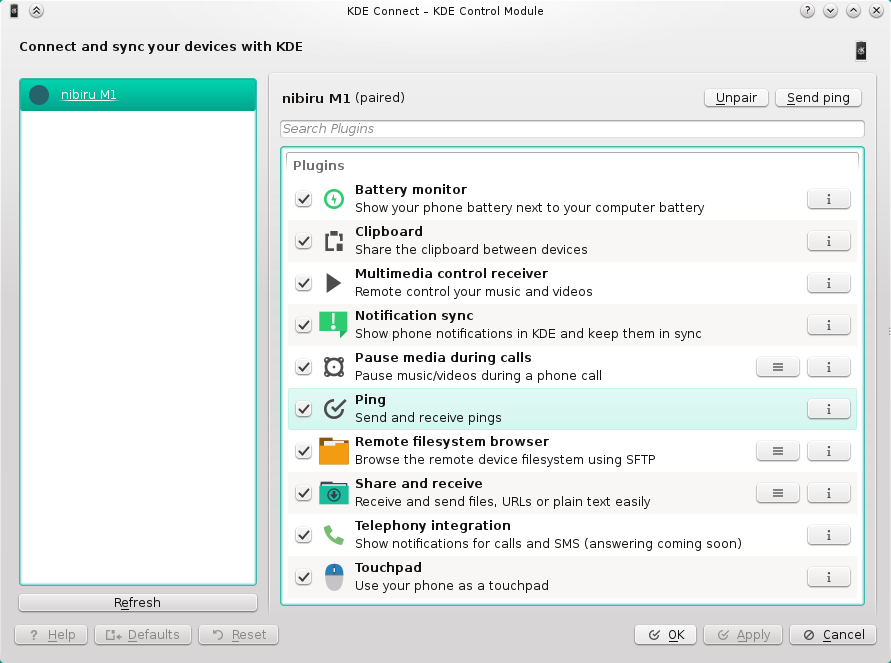Show info for Notification sync plugin
Viewport: 891px width, 663px height.
828,325
